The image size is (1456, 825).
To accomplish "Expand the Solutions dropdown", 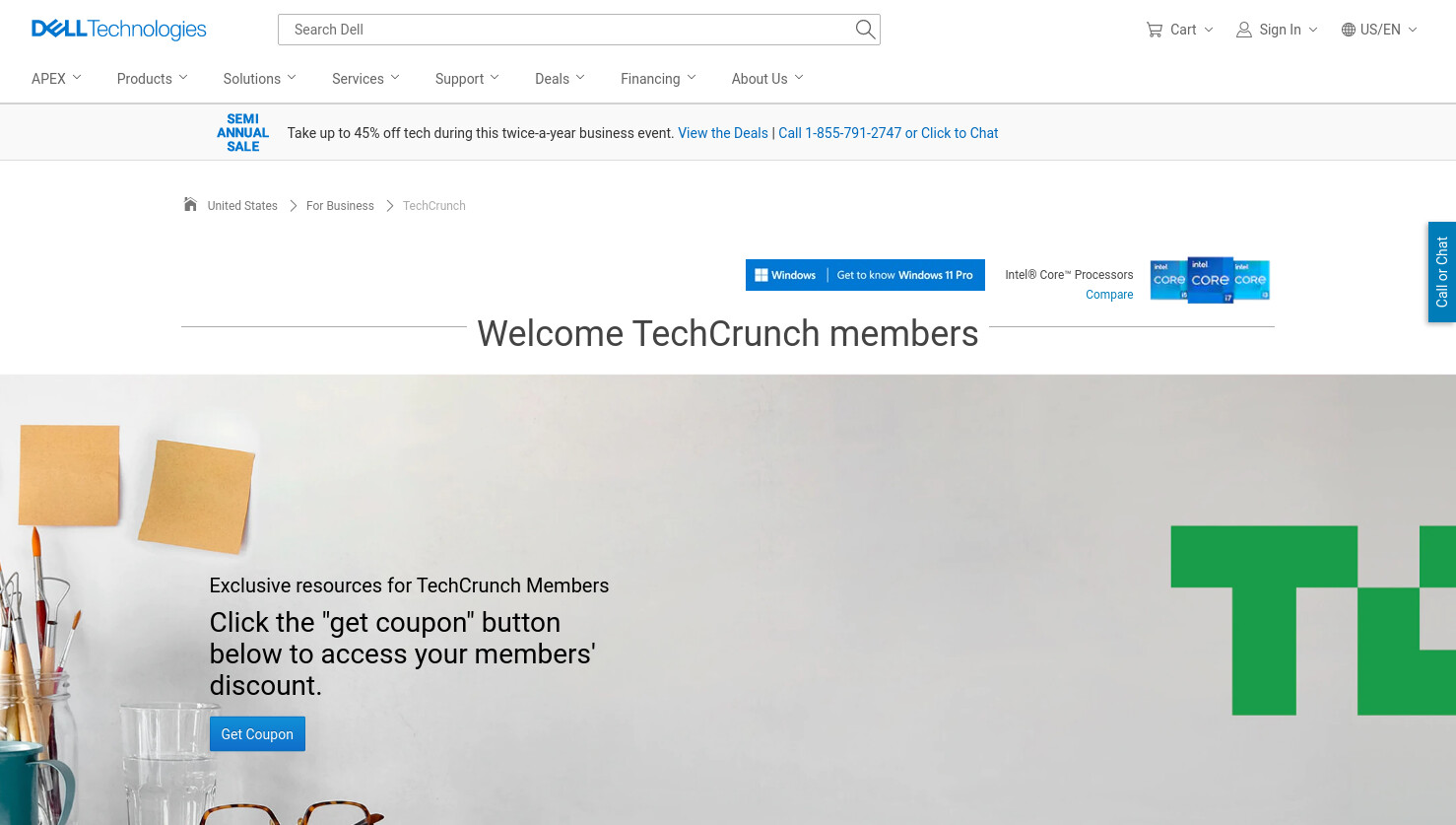I will 260,79.
